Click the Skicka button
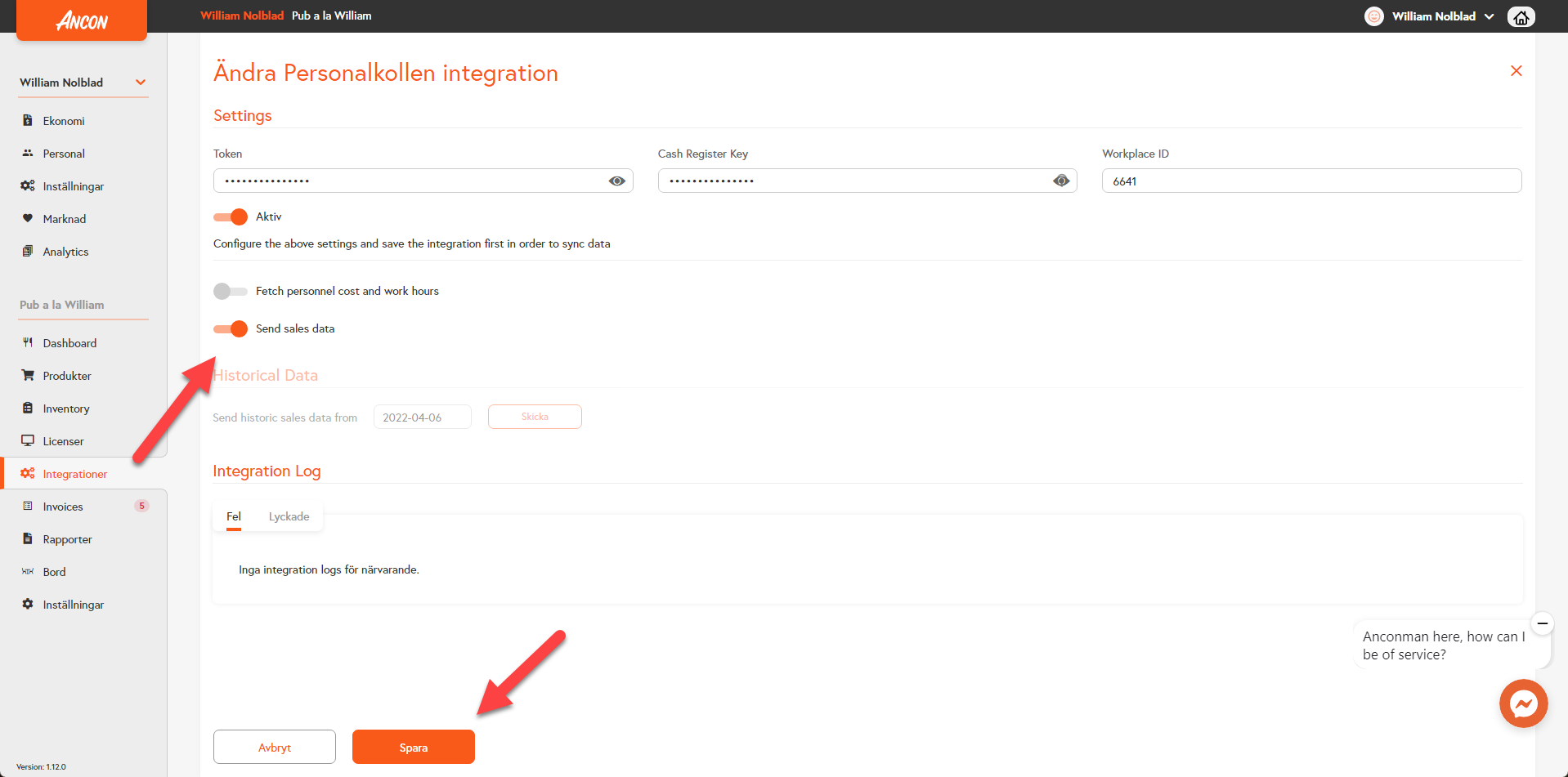This screenshot has height=777, width=1568. (x=535, y=417)
